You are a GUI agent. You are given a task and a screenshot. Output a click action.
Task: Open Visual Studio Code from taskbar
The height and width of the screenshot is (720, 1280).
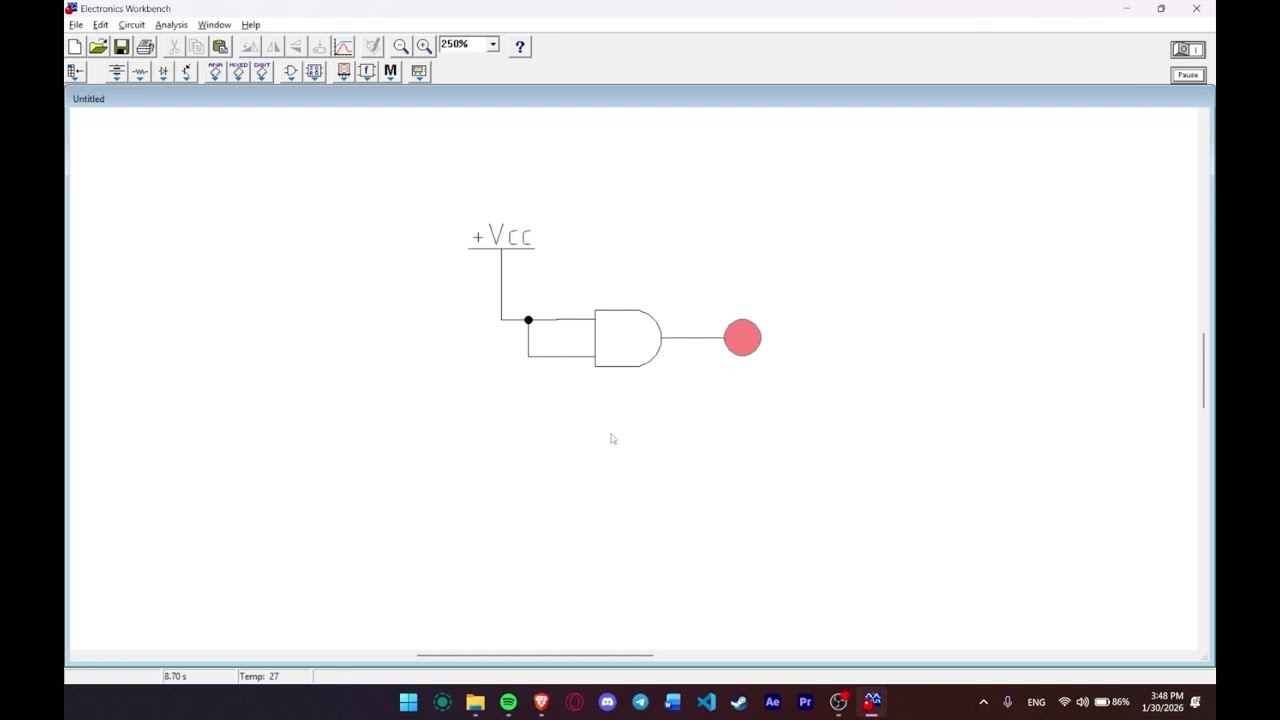(x=706, y=702)
